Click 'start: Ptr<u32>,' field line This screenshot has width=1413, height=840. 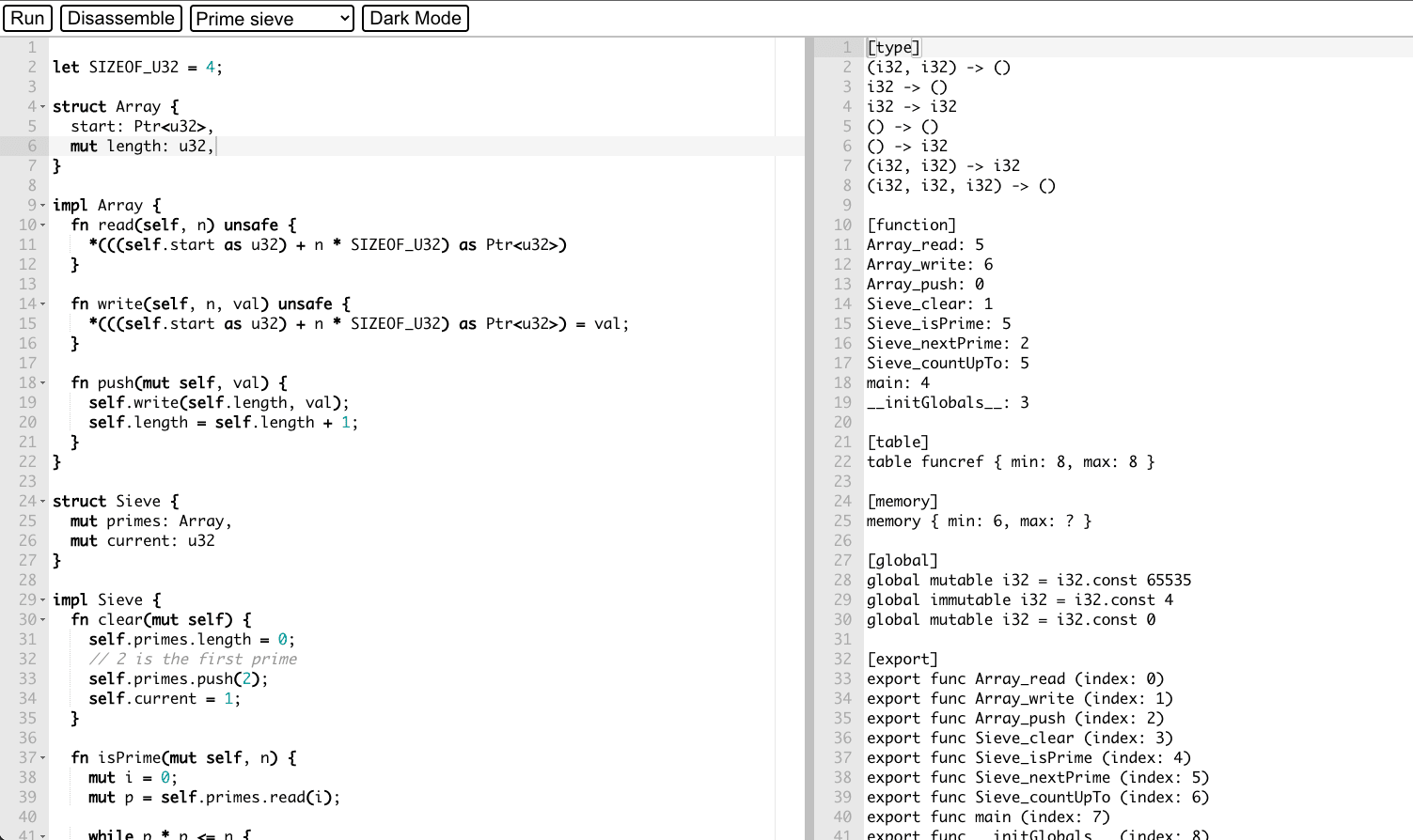(x=142, y=126)
